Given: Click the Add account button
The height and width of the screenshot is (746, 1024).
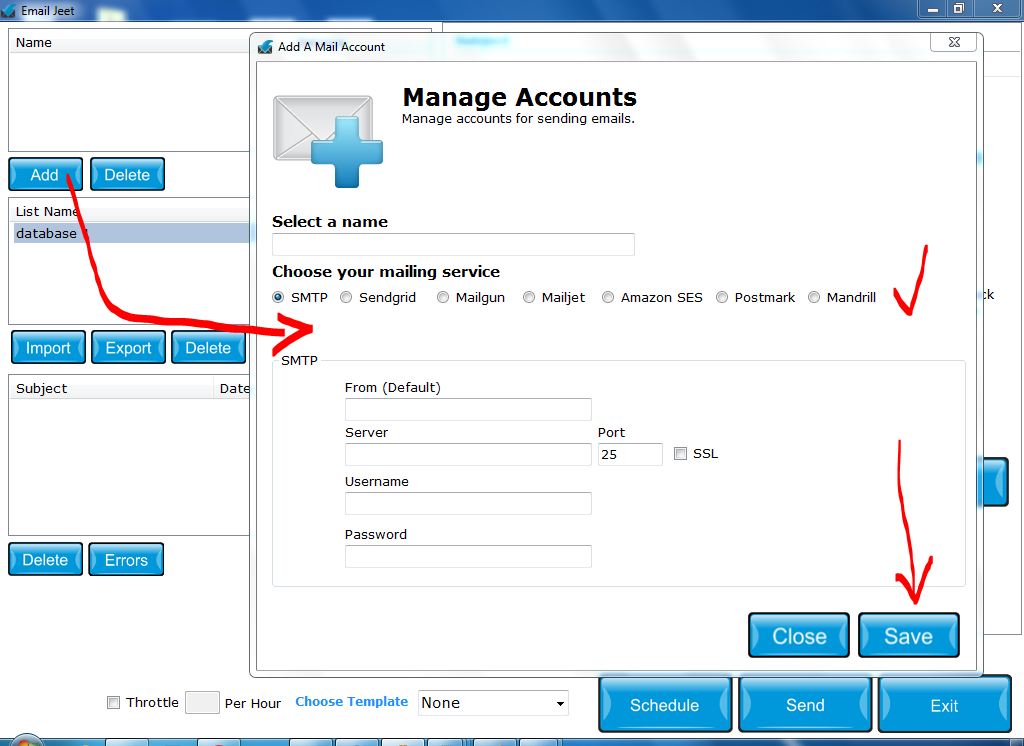Looking at the screenshot, I should [45, 174].
